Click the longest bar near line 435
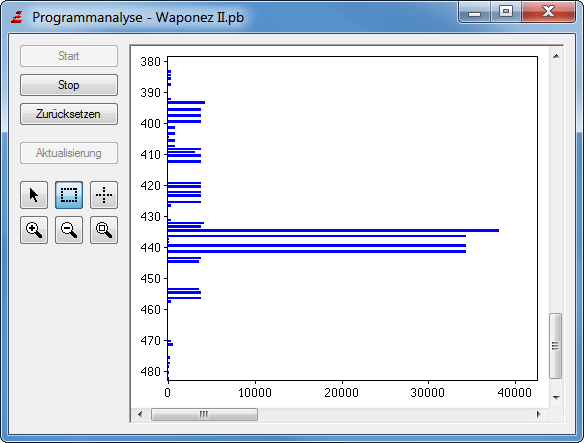The width and height of the screenshot is (584, 443). click(x=333, y=231)
